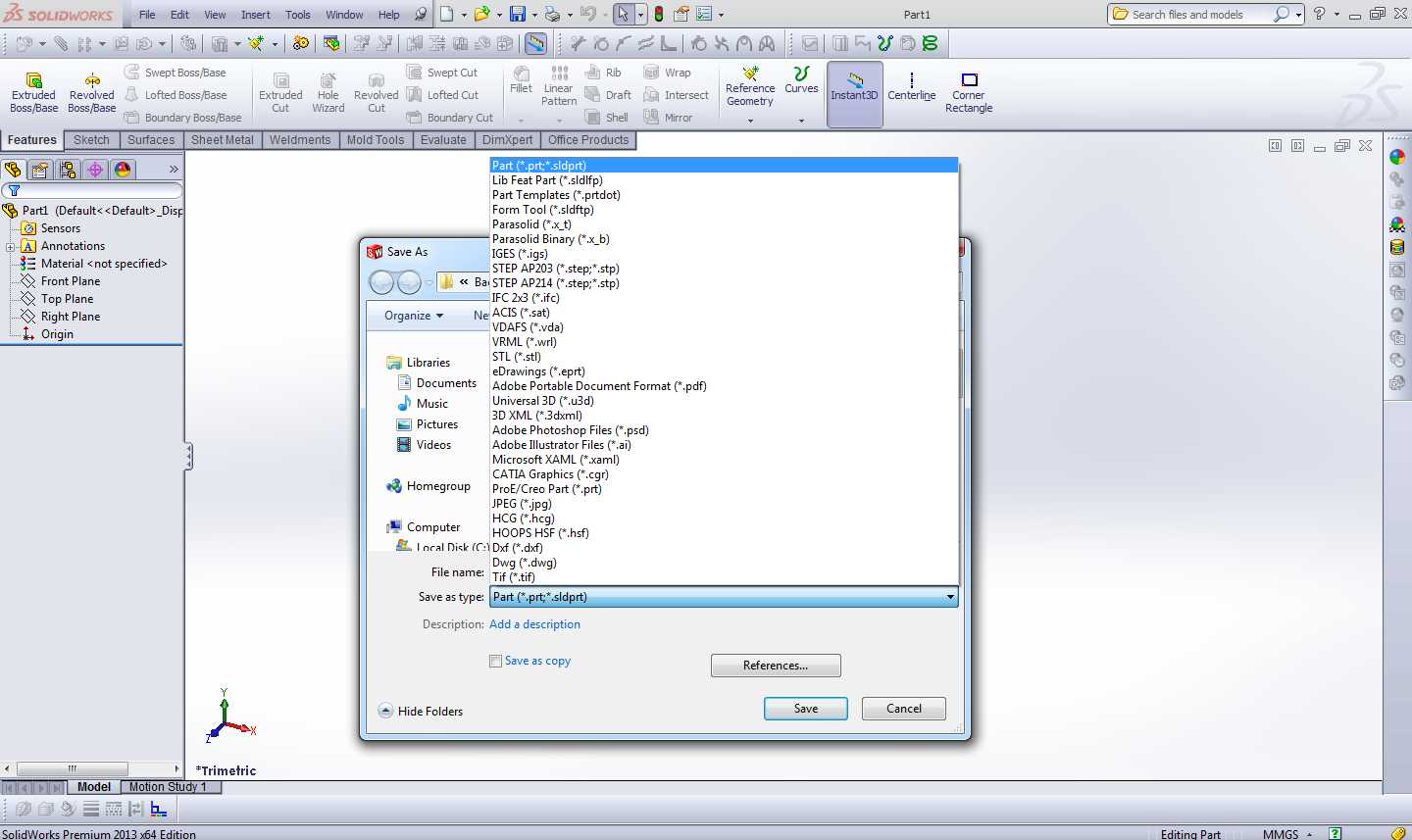Image resolution: width=1412 pixels, height=840 pixels.
Task: Open the Hole Wizard
Action: click(x=328, y=93)
